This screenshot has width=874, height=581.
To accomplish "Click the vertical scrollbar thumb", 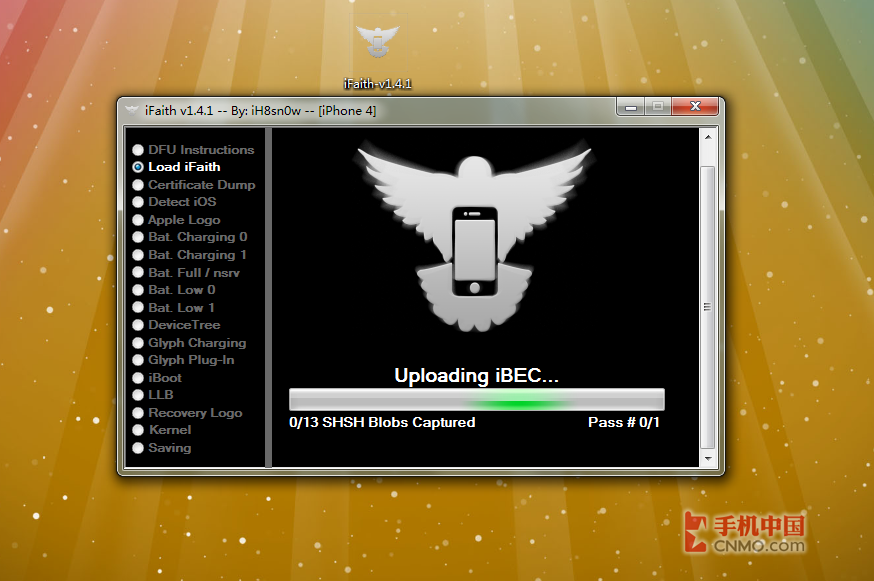I will pos(707,307).
